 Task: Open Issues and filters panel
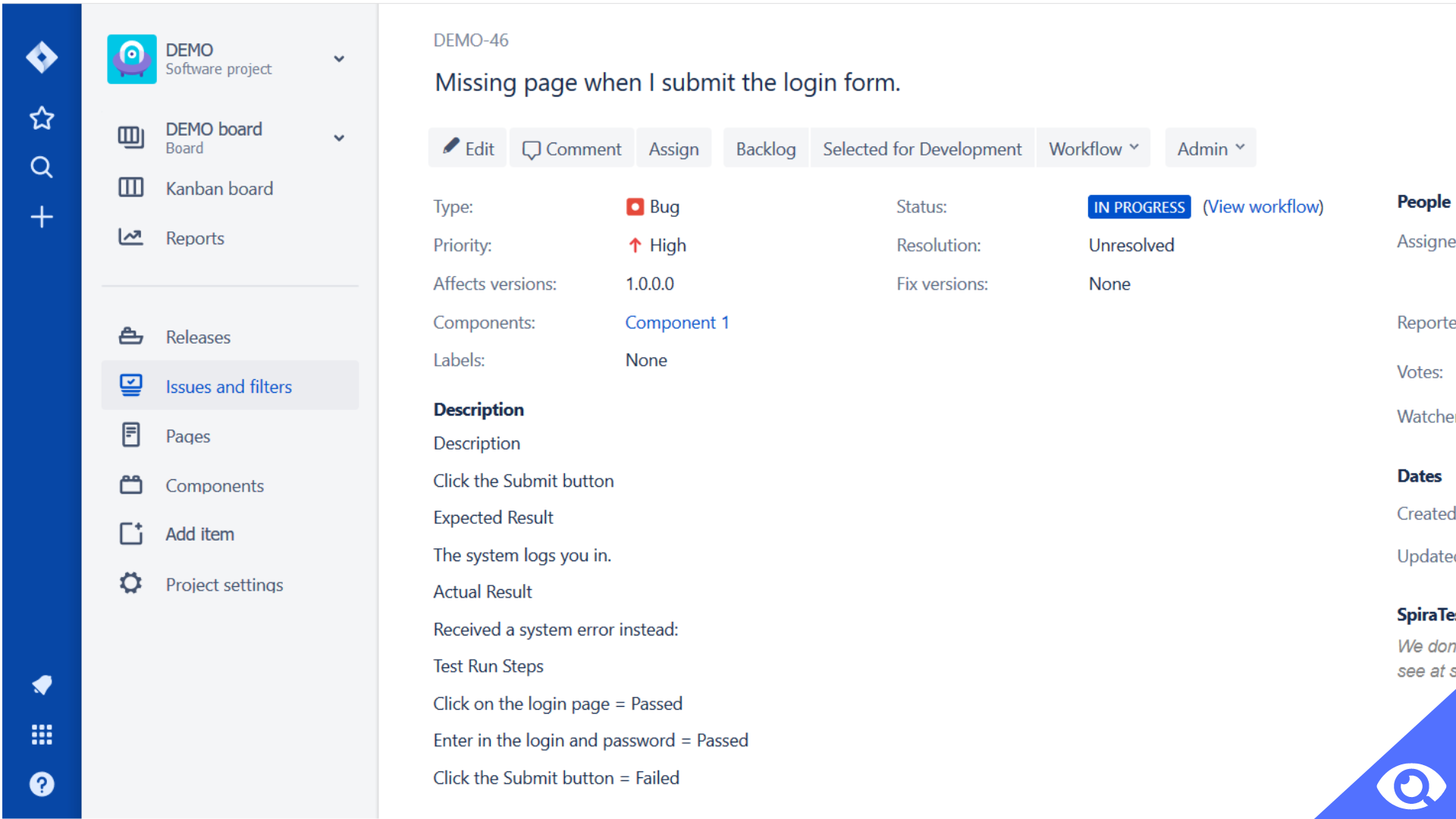pos(229,386)
